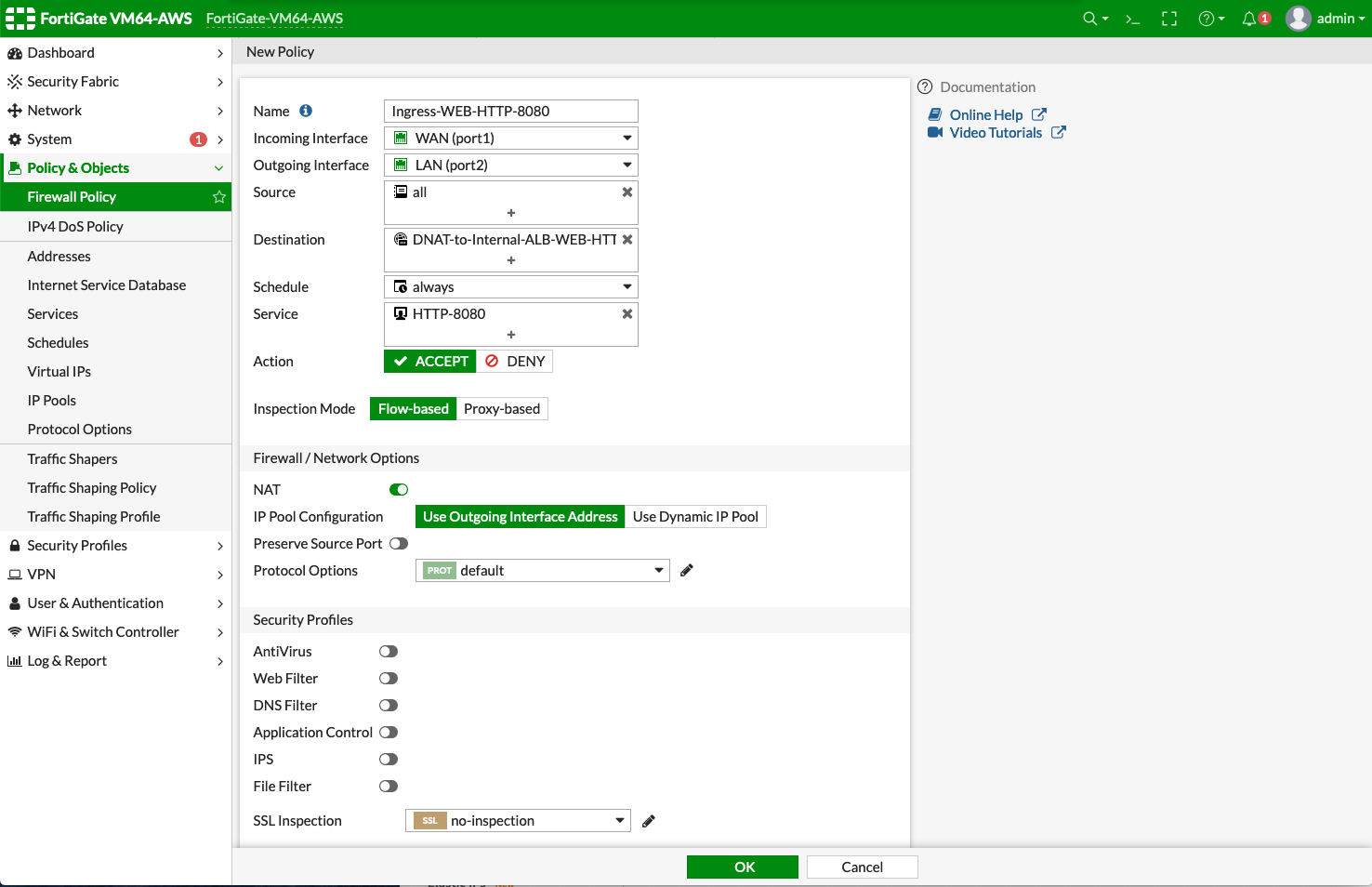Favorite Firewall Policy with star icon
The width and height of the screenshot is (1372, 887).
click(x=219, y=197)
